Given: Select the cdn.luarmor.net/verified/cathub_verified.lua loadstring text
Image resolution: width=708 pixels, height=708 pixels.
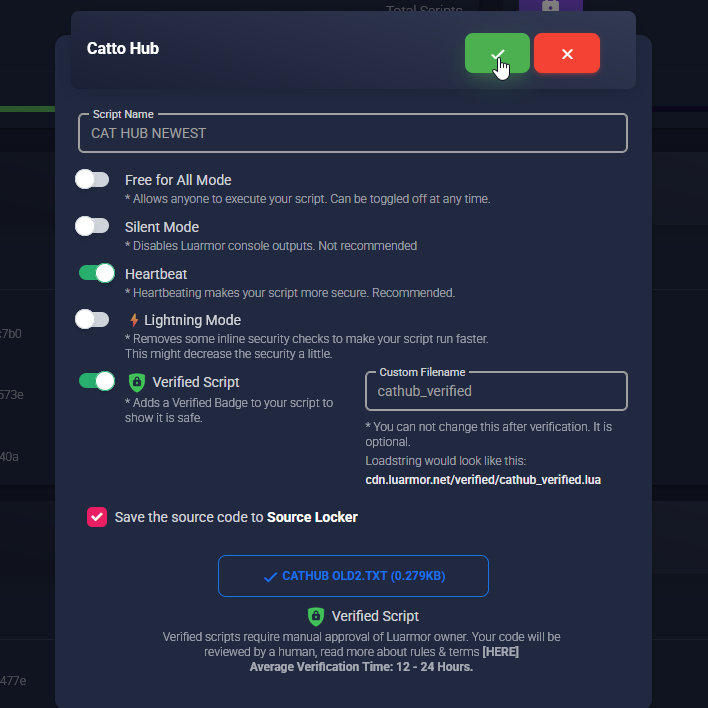Looking at the screenshot, I should coord(483,480).
